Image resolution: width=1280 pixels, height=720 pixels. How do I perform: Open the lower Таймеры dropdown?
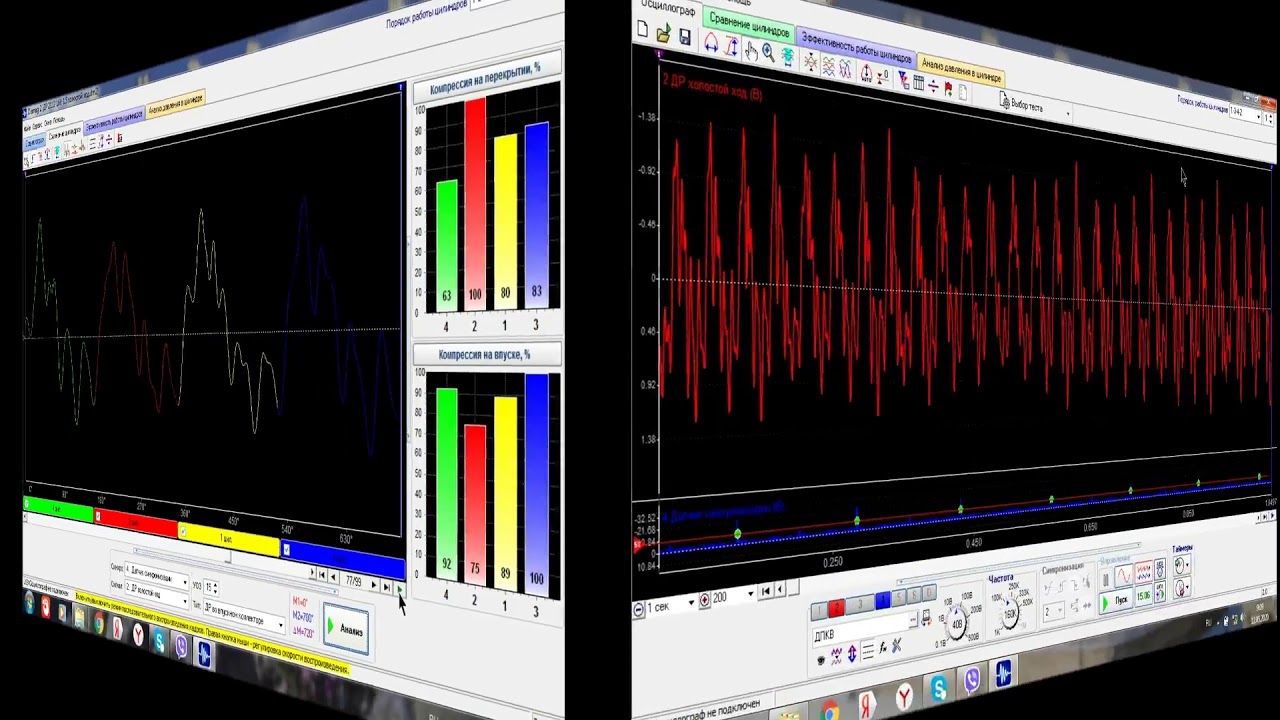tap(1182, 587)
